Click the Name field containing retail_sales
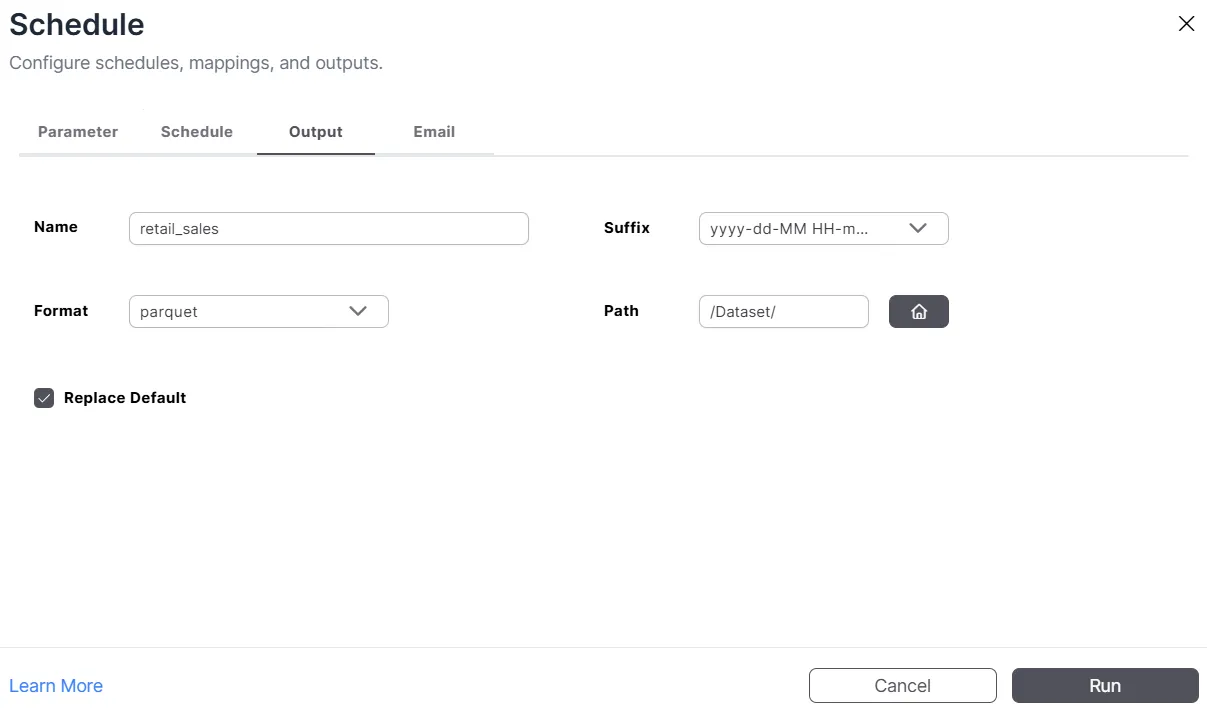 pyautogui.click(x=328, y=228)
